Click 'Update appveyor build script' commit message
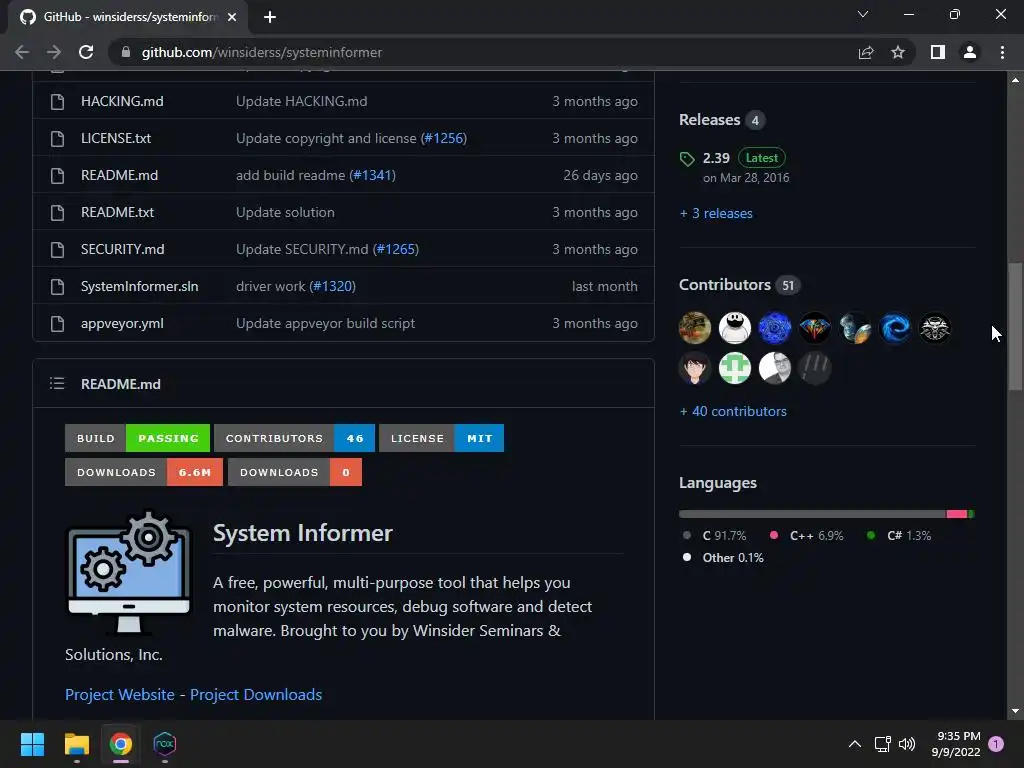Image resolution: width=1024 pixels, height=768 pixels. click(x=325, y=323)
